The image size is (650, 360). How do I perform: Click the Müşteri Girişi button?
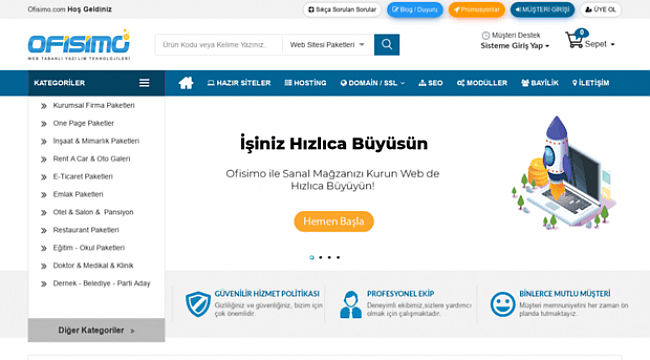(x=542, y=10)
